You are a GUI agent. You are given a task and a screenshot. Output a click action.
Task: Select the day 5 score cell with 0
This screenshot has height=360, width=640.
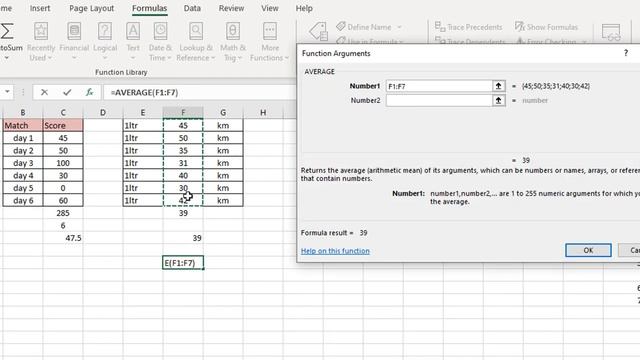pyautogui.click(x=63, y=188)
